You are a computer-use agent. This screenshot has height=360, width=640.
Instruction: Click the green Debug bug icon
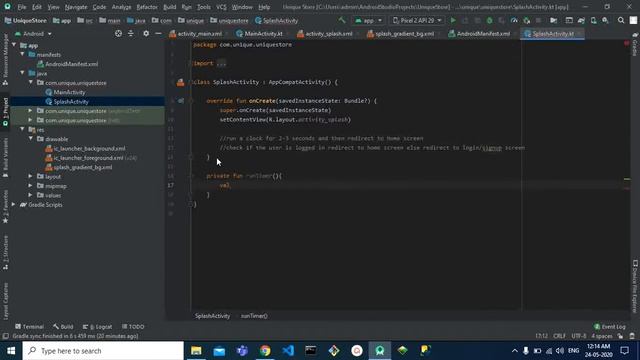[489, 20]
